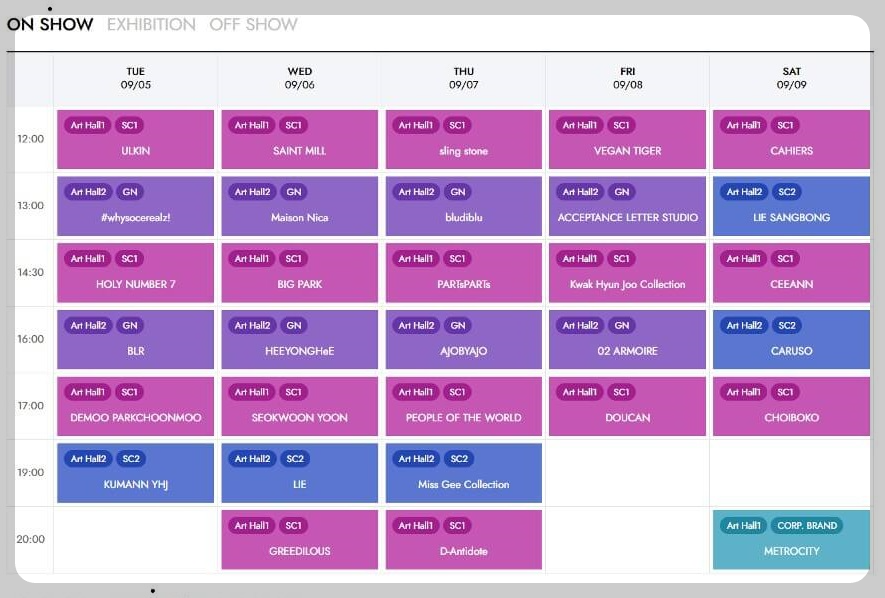The image size is (885, 598).
Task: Click Art Hall2 tag on Maison Nica card
Action: pyautogui.click(x=252, y=192)
